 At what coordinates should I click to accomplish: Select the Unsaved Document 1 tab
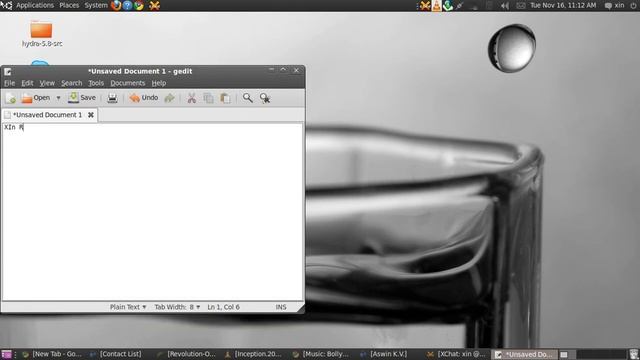click(47, 115)
